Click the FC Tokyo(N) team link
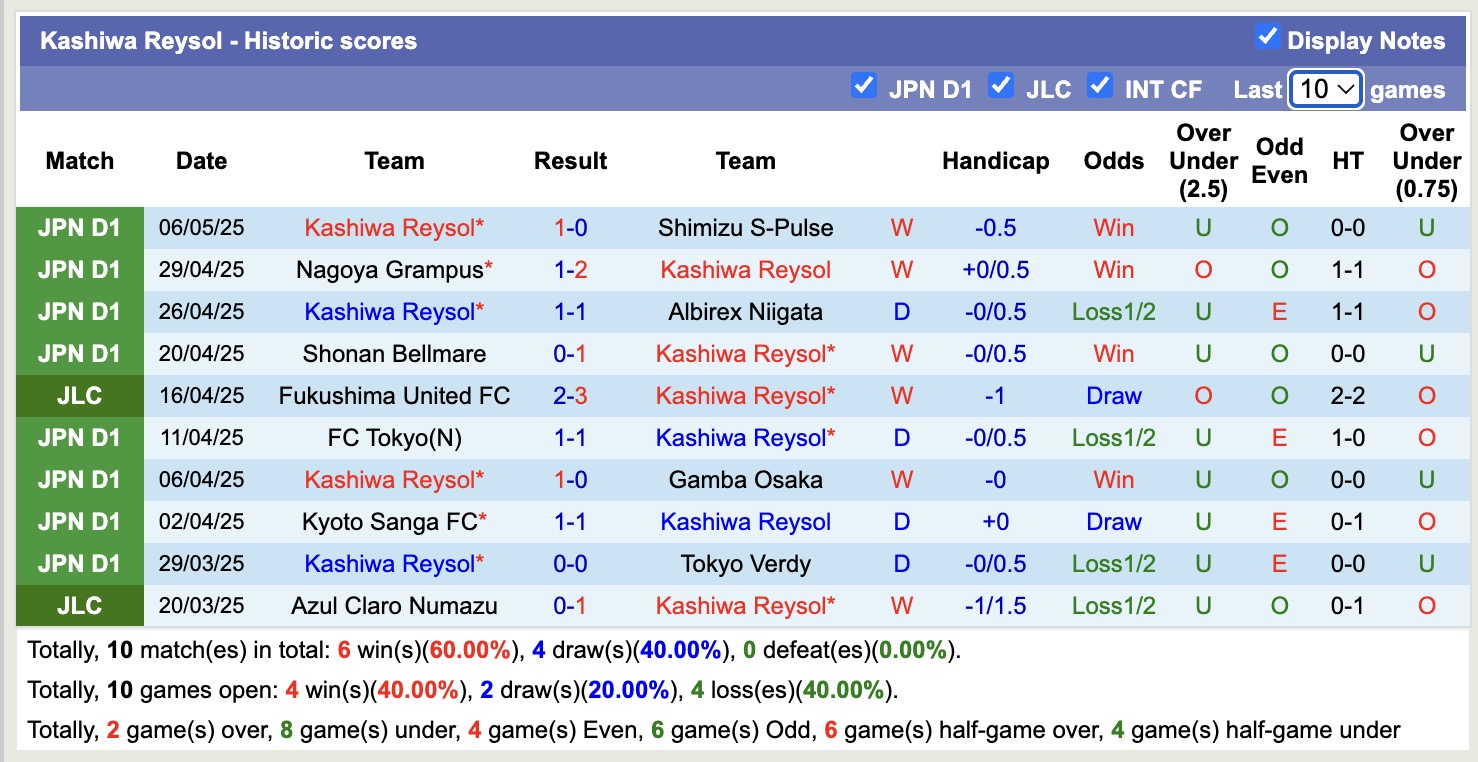The height and width of the screenshot is (762, 1478). coord(394,438)
